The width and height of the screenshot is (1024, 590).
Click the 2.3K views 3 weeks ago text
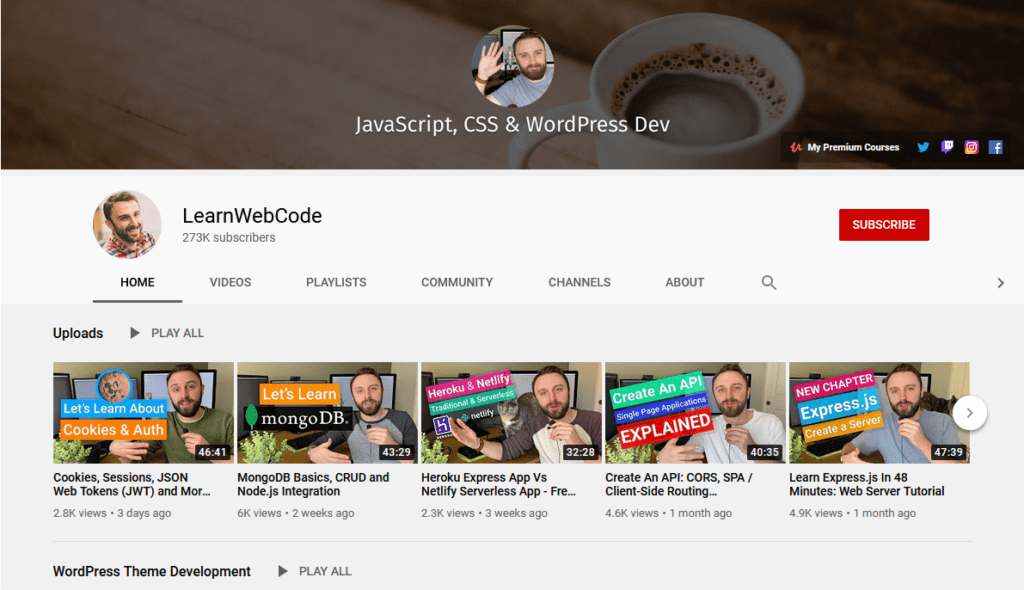(485, 513)
